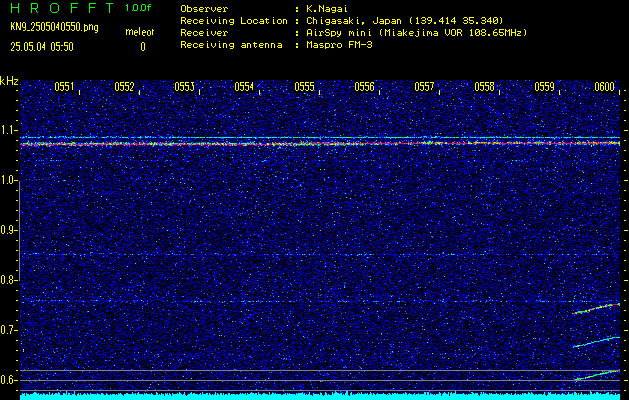Click the version label 1.00f
This screenshot has height=400, width=629.
[138, 8]
